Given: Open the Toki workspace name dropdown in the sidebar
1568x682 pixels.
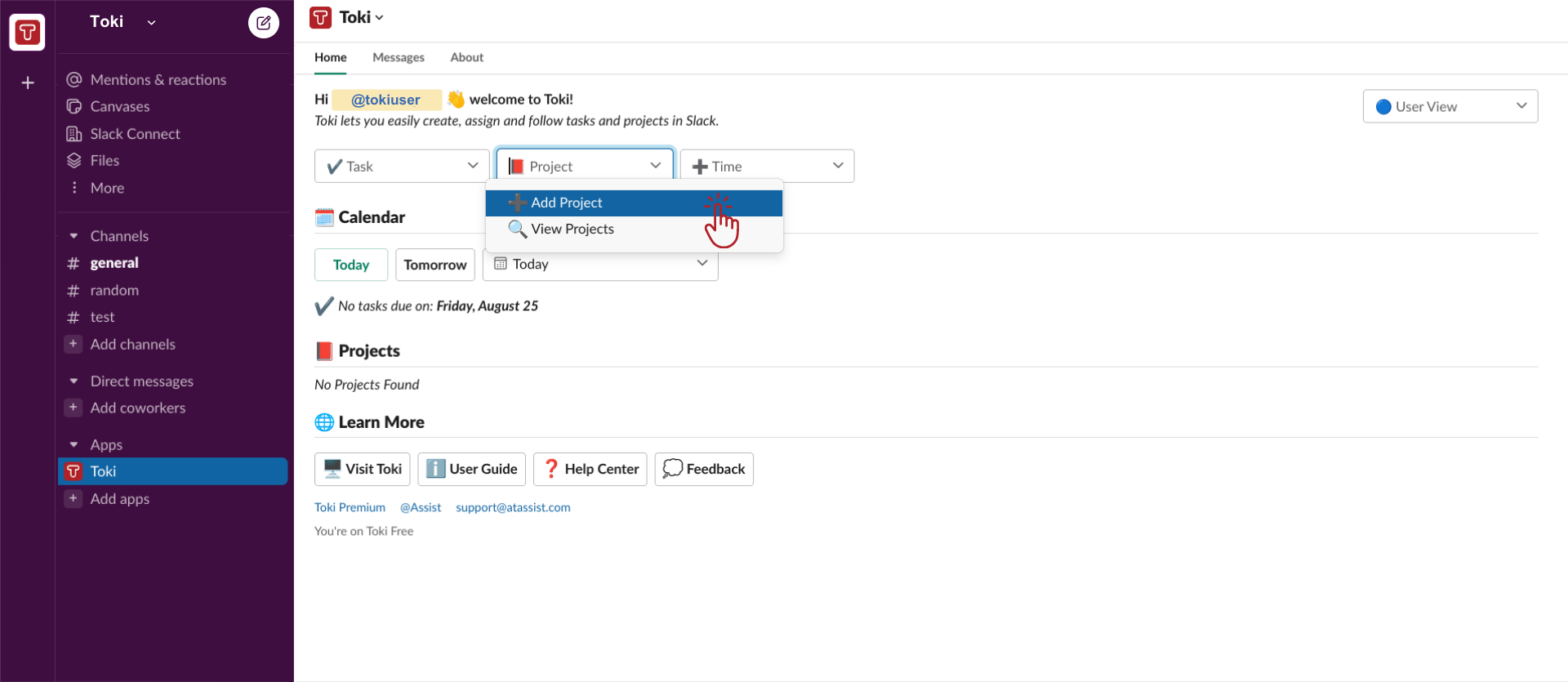Looking at the screenshot, I should tap(122, 22).
